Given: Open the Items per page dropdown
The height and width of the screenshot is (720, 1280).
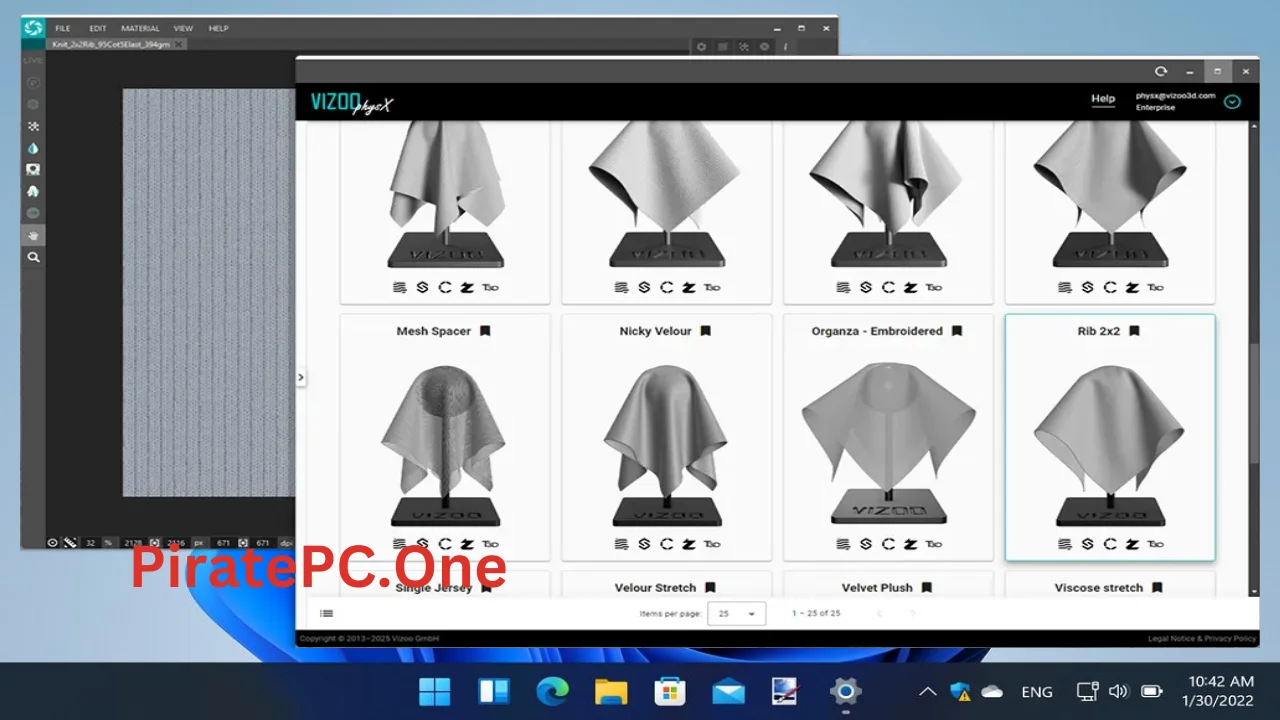Looking at the screenshot, I should click(736, 613).
